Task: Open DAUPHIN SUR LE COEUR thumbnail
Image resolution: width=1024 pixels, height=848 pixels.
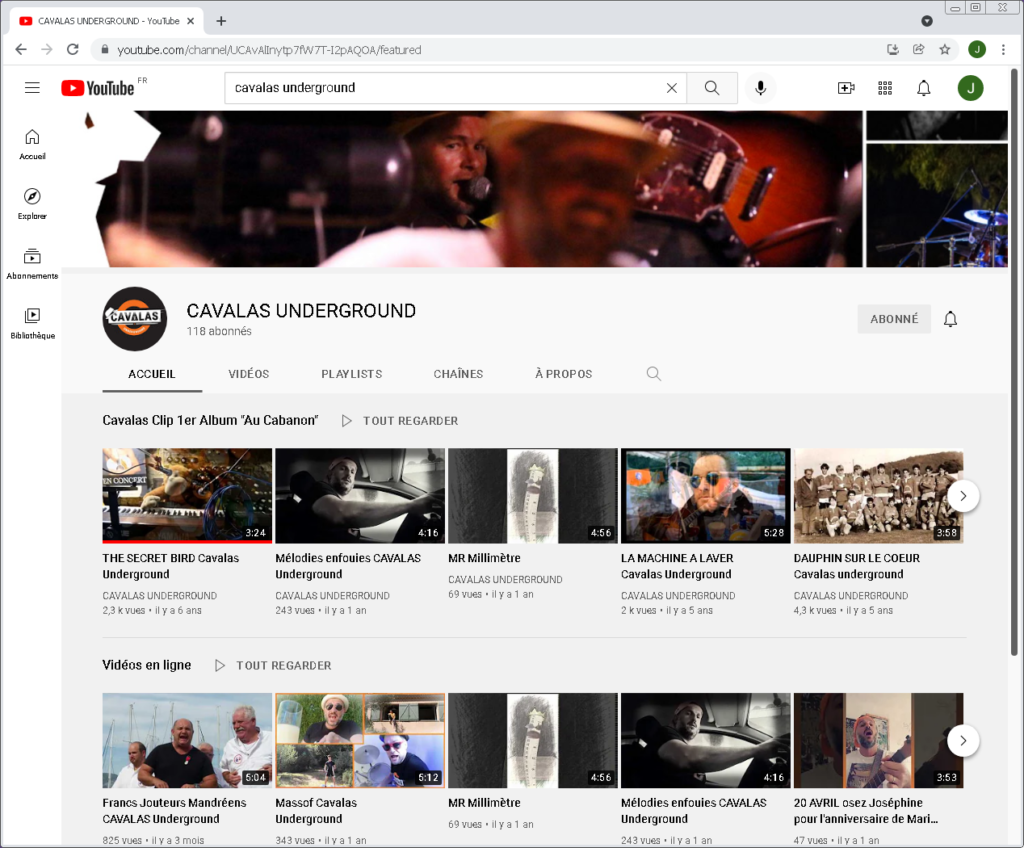Action: [x=878, y=496]
